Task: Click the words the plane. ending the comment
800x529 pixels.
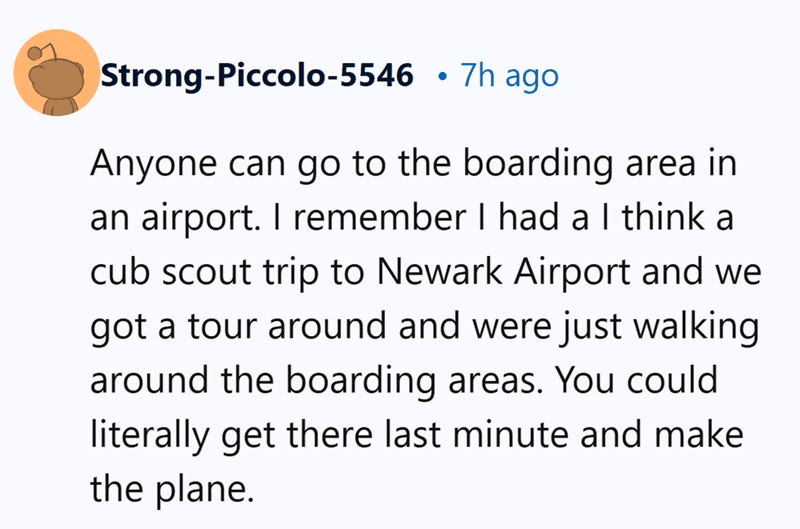Action: pyautogui.click(x=172, y=489)
